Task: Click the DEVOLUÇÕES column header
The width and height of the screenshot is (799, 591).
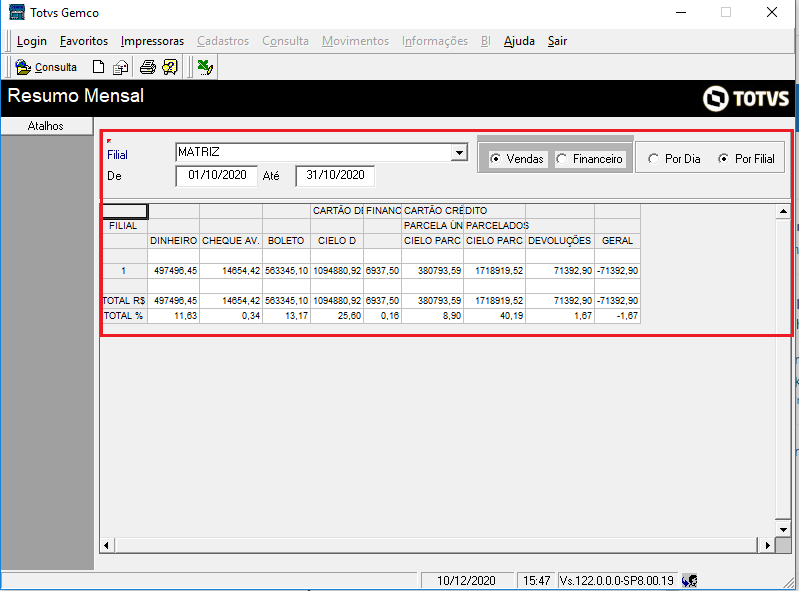Action: (560, 240)
